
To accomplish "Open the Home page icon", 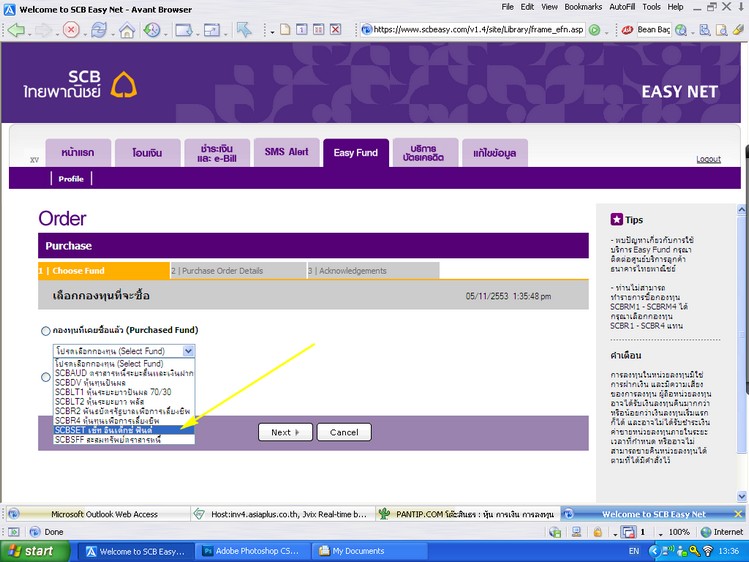I will click(x=127, y=31).
